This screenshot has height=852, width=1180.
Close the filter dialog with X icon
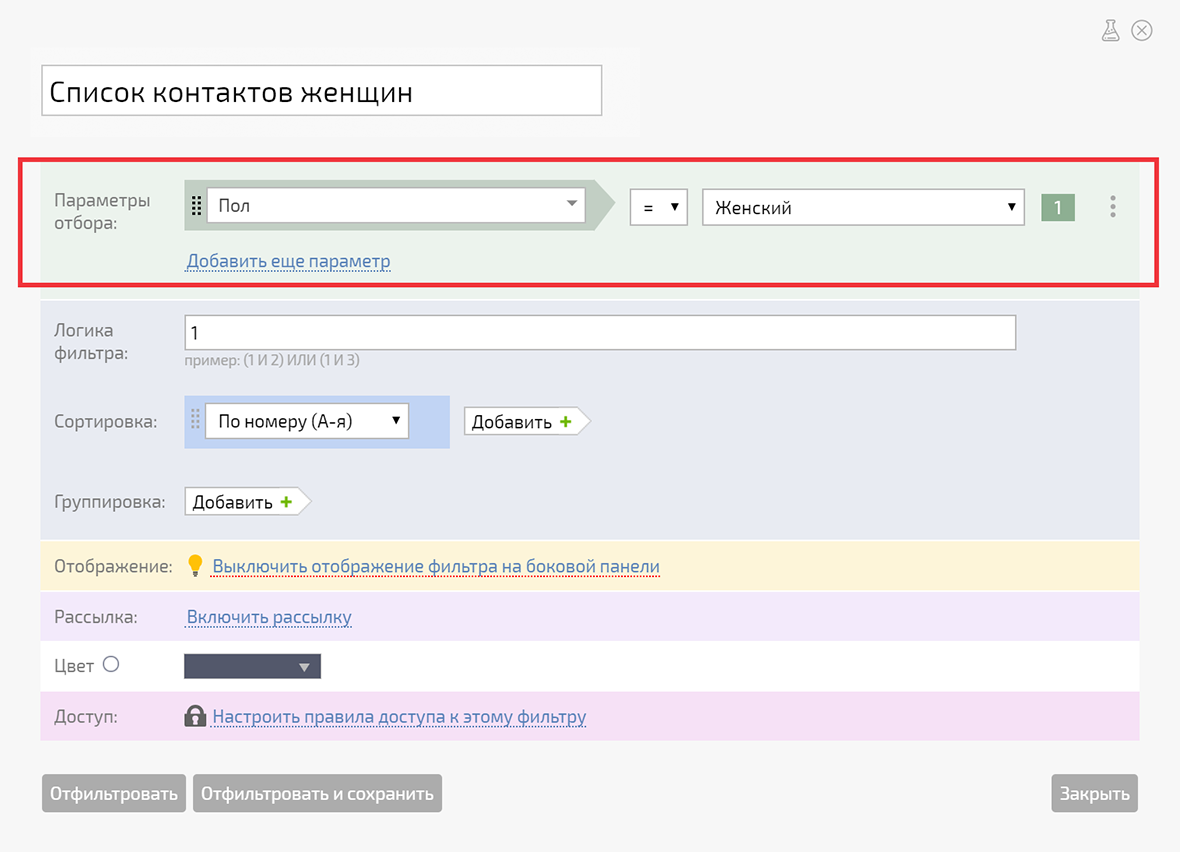1141,31
